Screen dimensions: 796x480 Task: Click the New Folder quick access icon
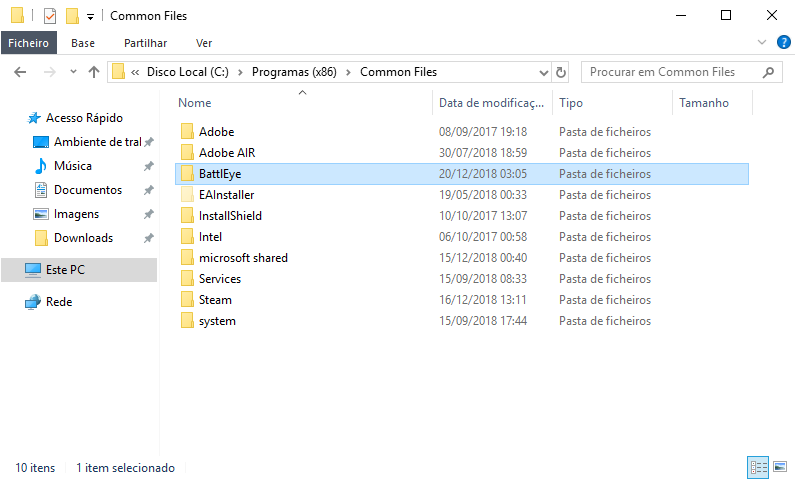click(x=71, y=16)
